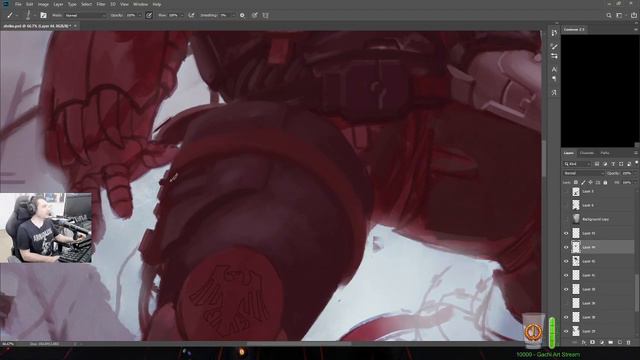Toggle pressure control for opacity
640x360 pixels.
click(149, 16)
